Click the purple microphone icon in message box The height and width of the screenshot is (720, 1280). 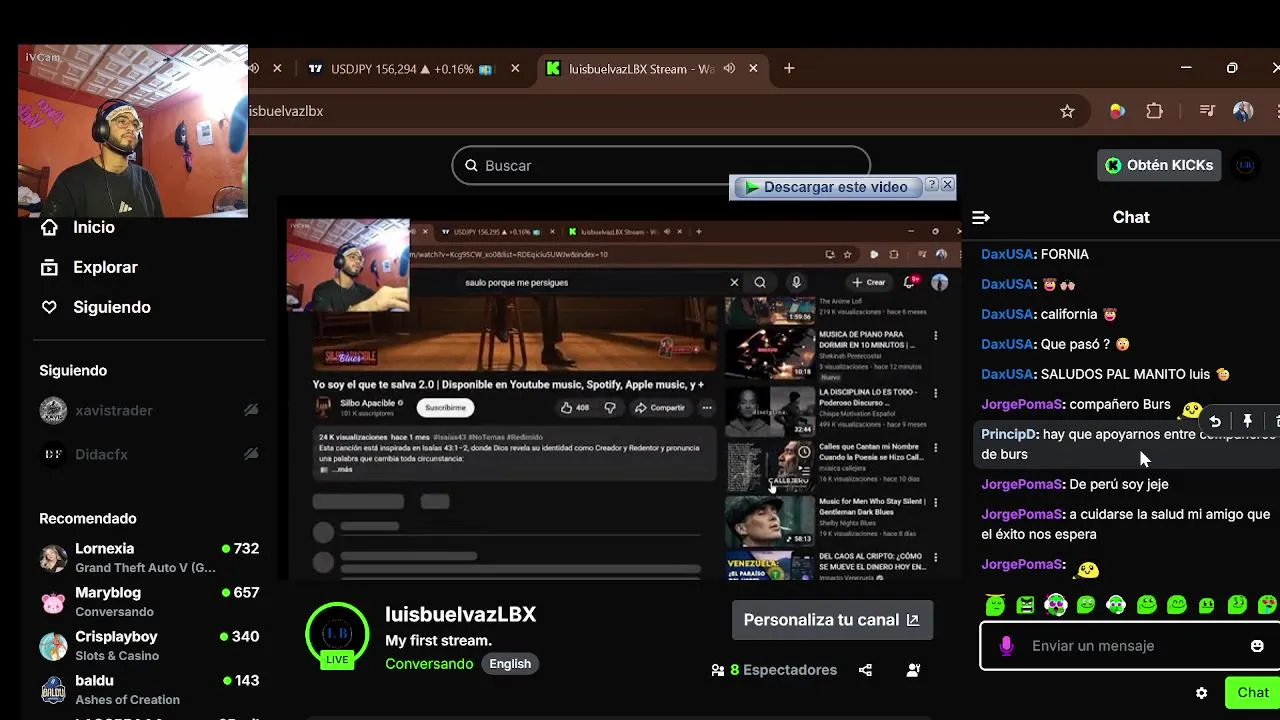(1006, 646)
